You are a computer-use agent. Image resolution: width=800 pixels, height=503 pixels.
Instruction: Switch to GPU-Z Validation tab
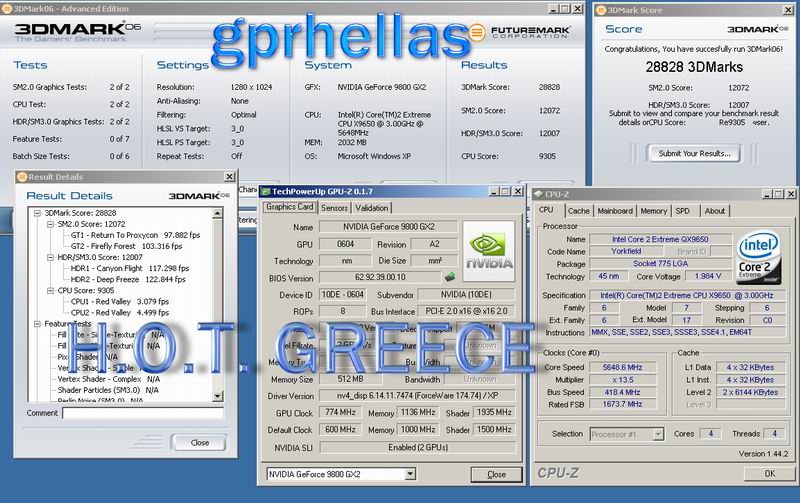pos(371,208)
